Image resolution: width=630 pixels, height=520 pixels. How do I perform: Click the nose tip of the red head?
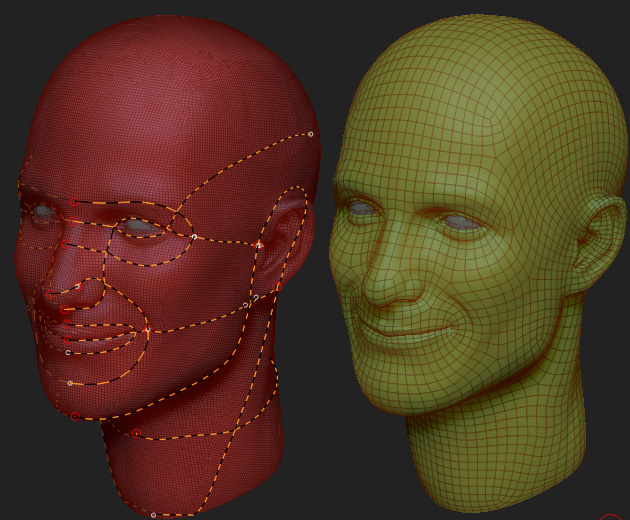pyautogui.click(x=52, y=293)
